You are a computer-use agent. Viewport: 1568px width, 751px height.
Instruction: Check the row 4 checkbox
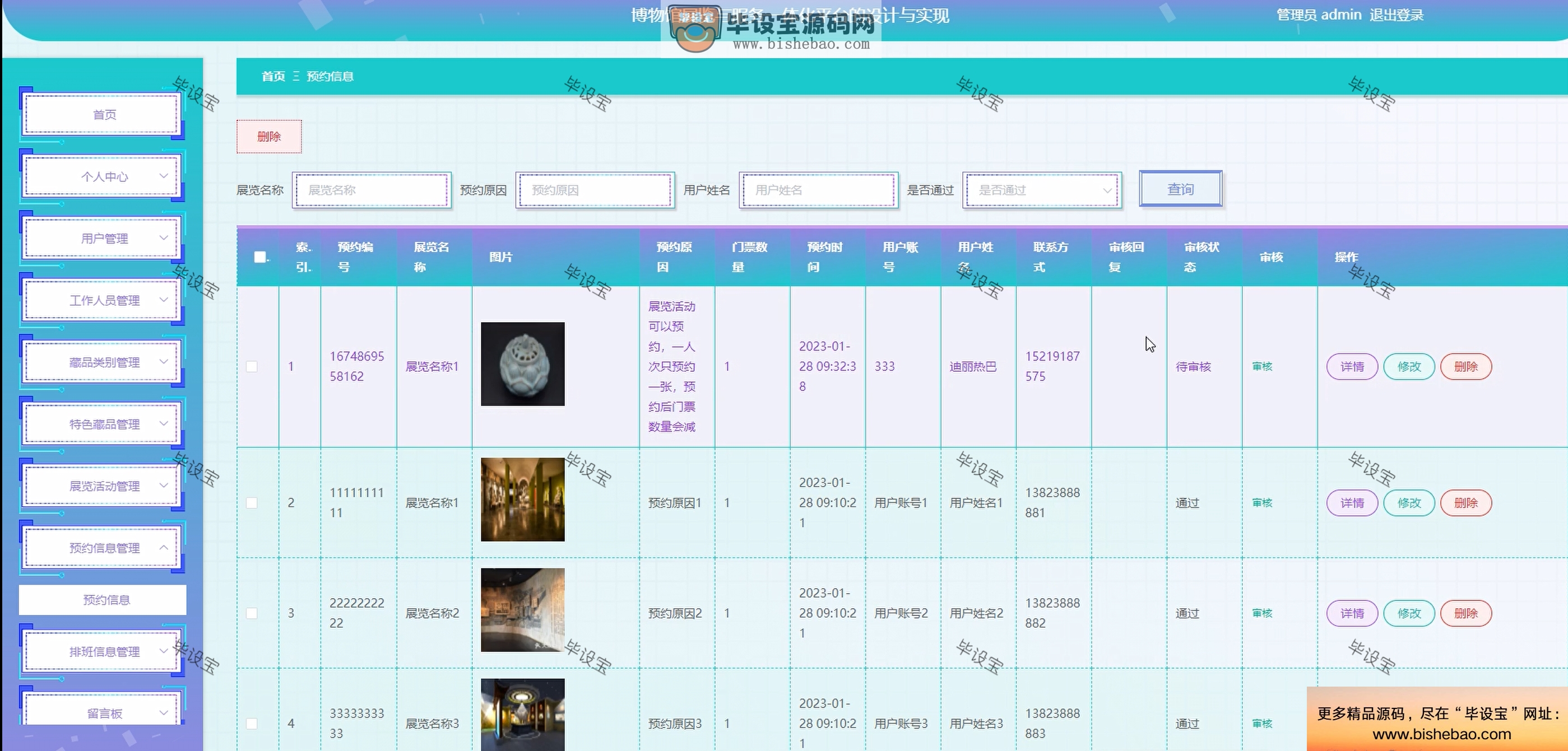coord(252,724)
